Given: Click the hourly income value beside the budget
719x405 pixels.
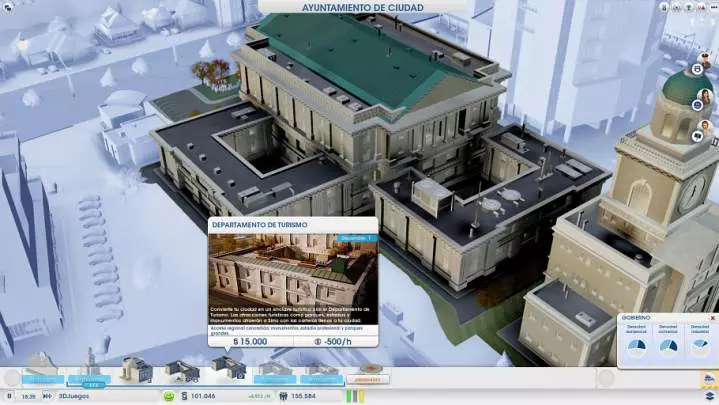Looking at the screenshot, I should (x=259, y=396).
